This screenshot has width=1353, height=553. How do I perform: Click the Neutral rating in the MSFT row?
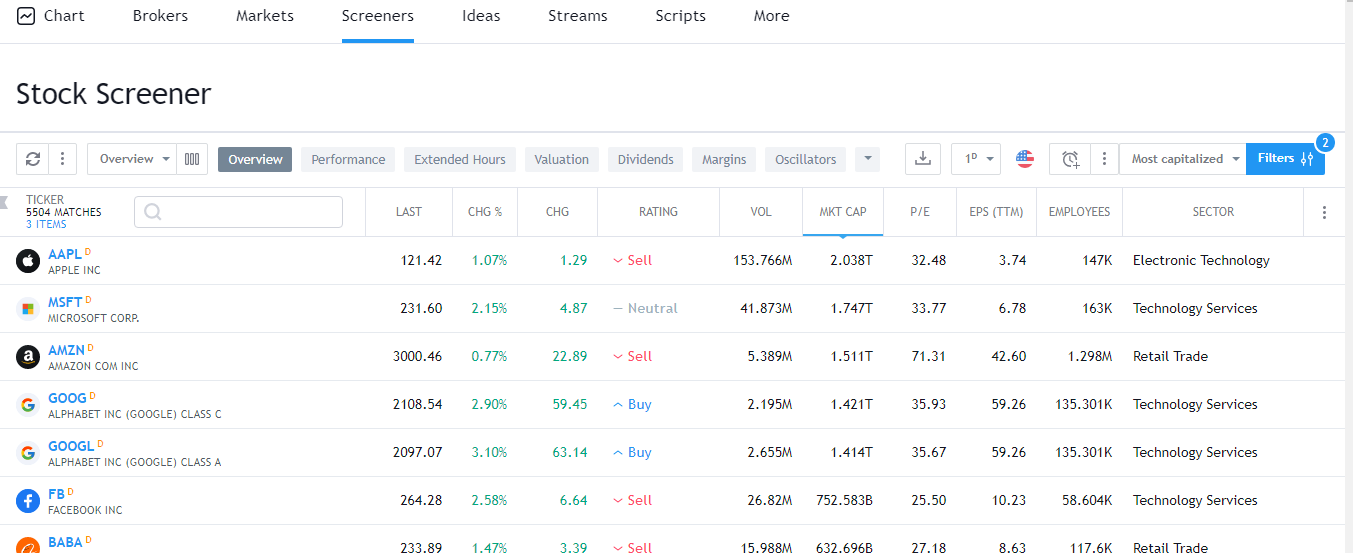pyautogui.click(x=645, y=309)
